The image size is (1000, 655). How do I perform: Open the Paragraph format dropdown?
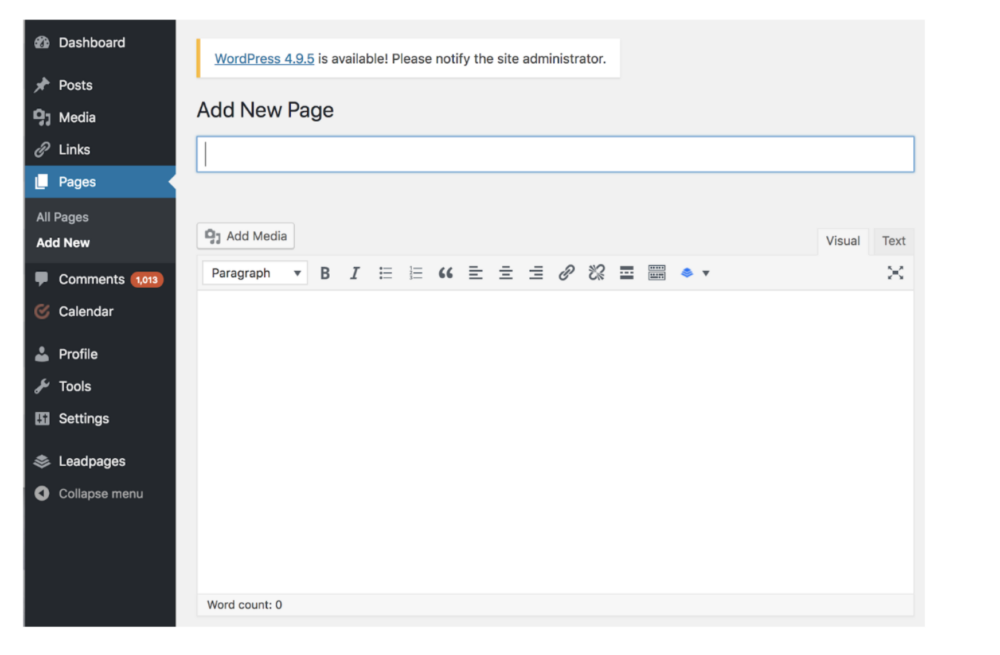click(255, 273)
